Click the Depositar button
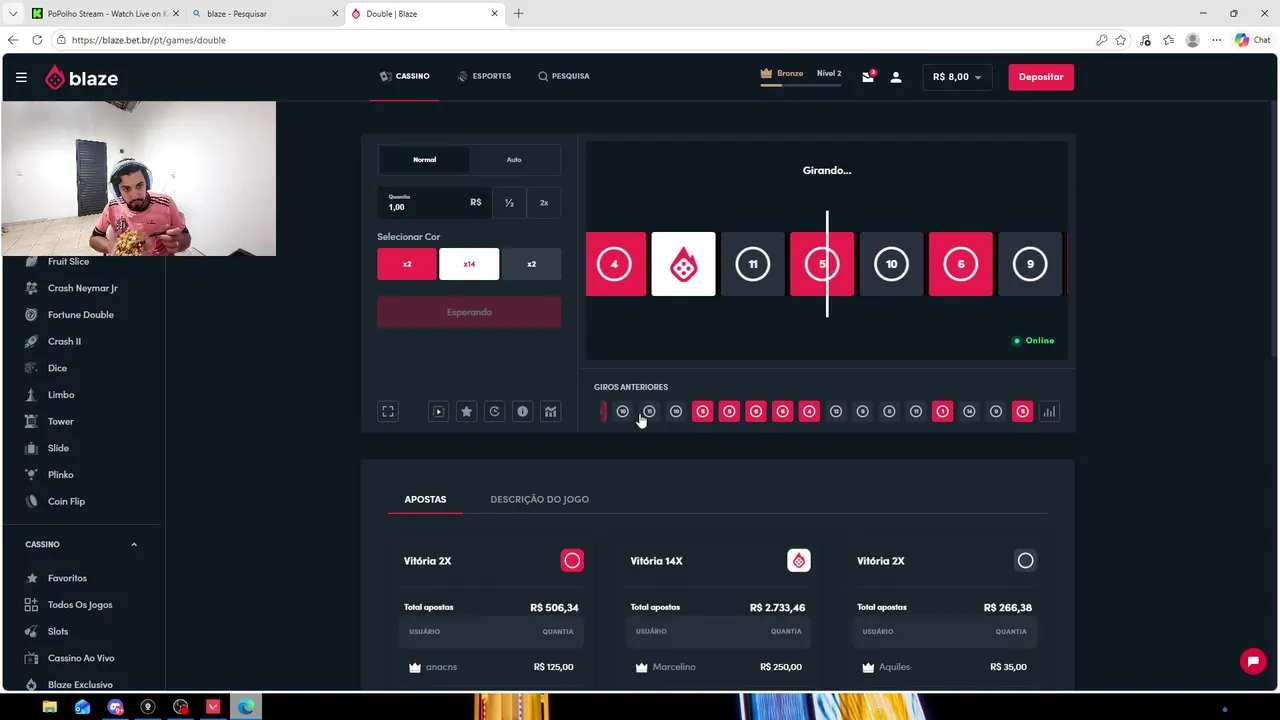1280x720 pixels. [x=1041, y=77]
